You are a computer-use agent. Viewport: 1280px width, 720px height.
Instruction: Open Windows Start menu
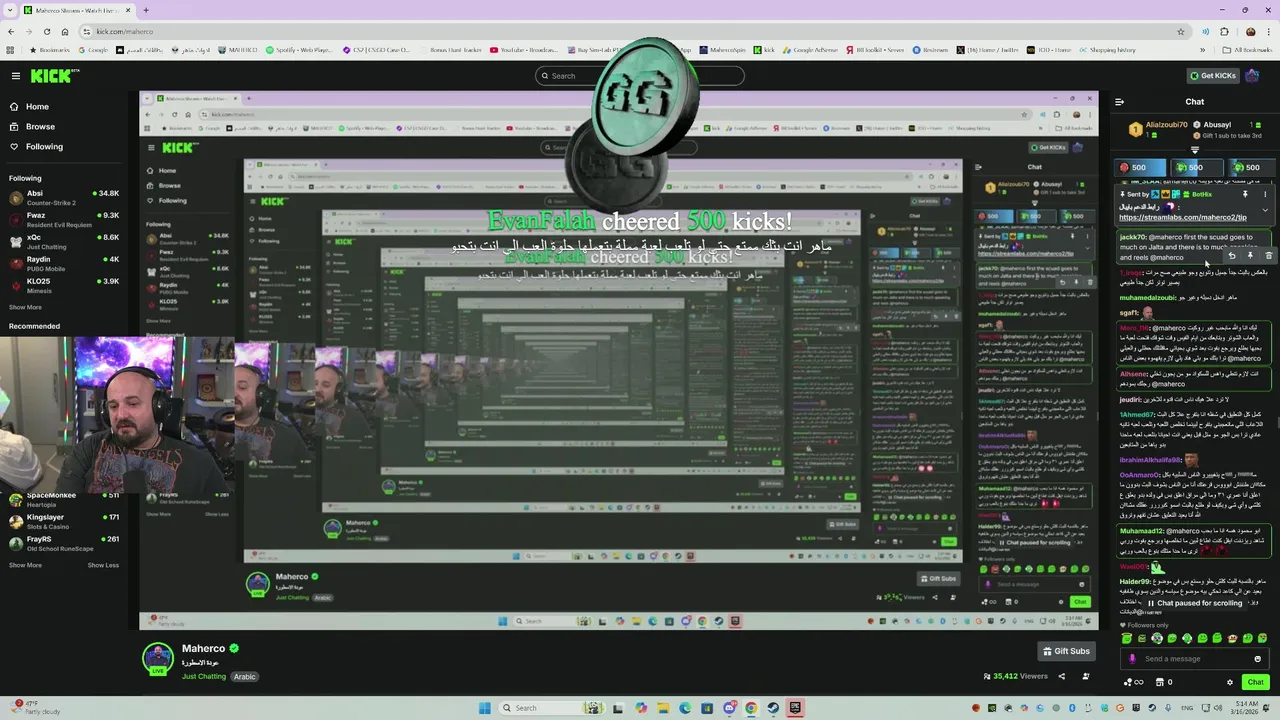[485, 708]
